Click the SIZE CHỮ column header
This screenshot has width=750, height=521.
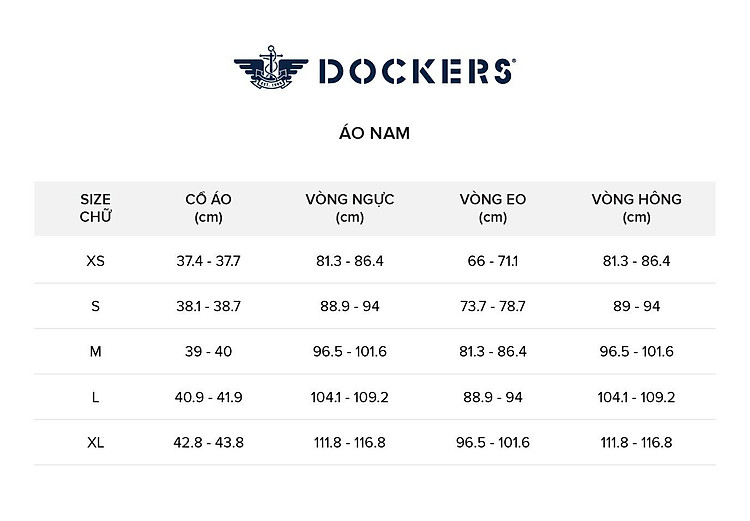click(95, 208)
